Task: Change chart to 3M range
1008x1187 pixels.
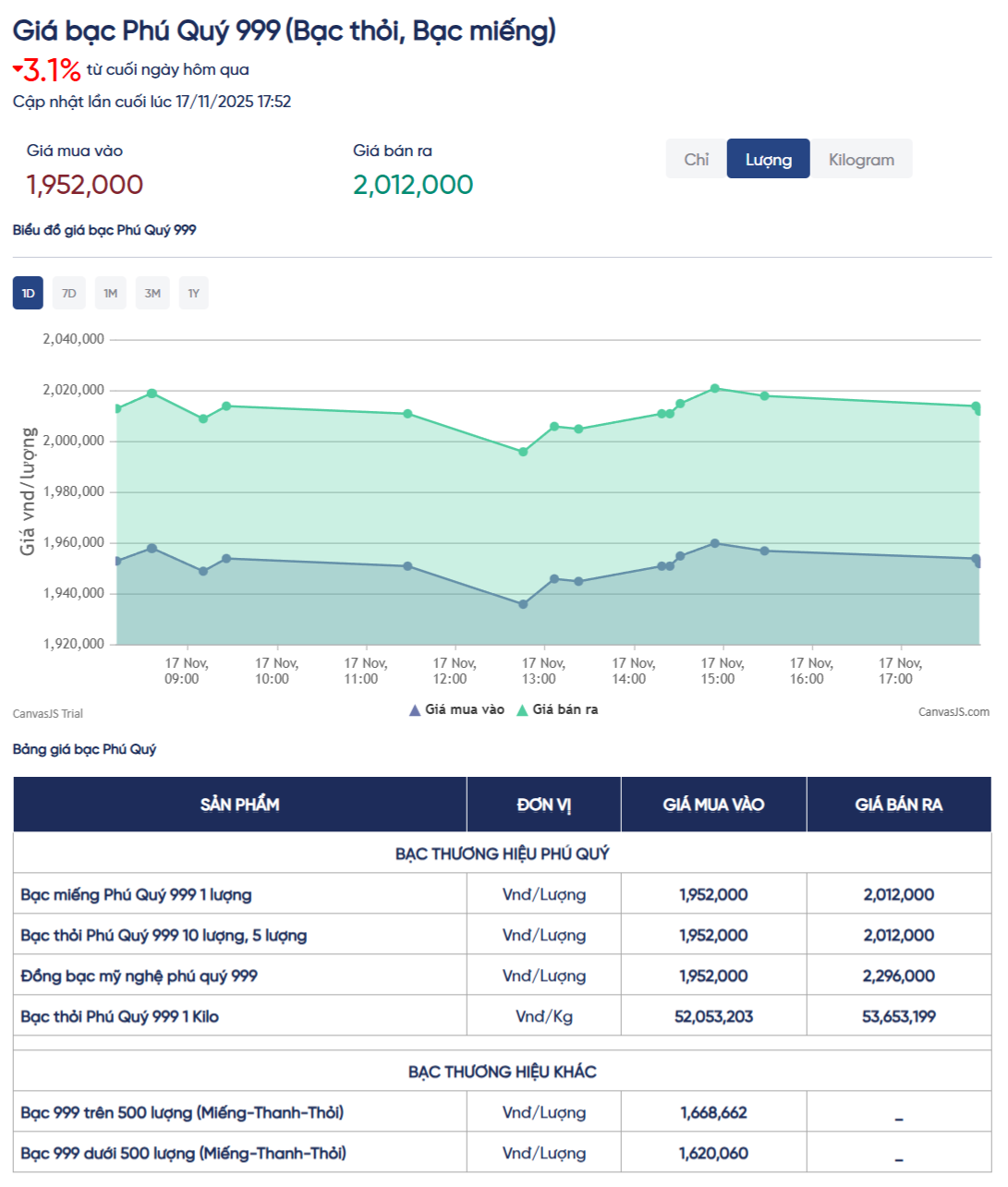Action: [x=152, y=294]
